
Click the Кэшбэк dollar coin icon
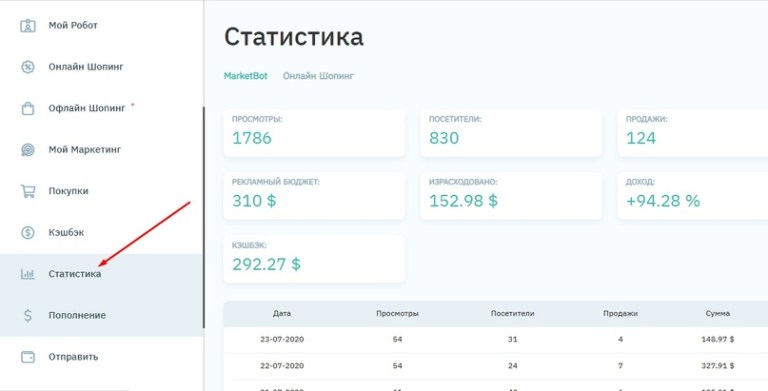(x=27, y=232)
